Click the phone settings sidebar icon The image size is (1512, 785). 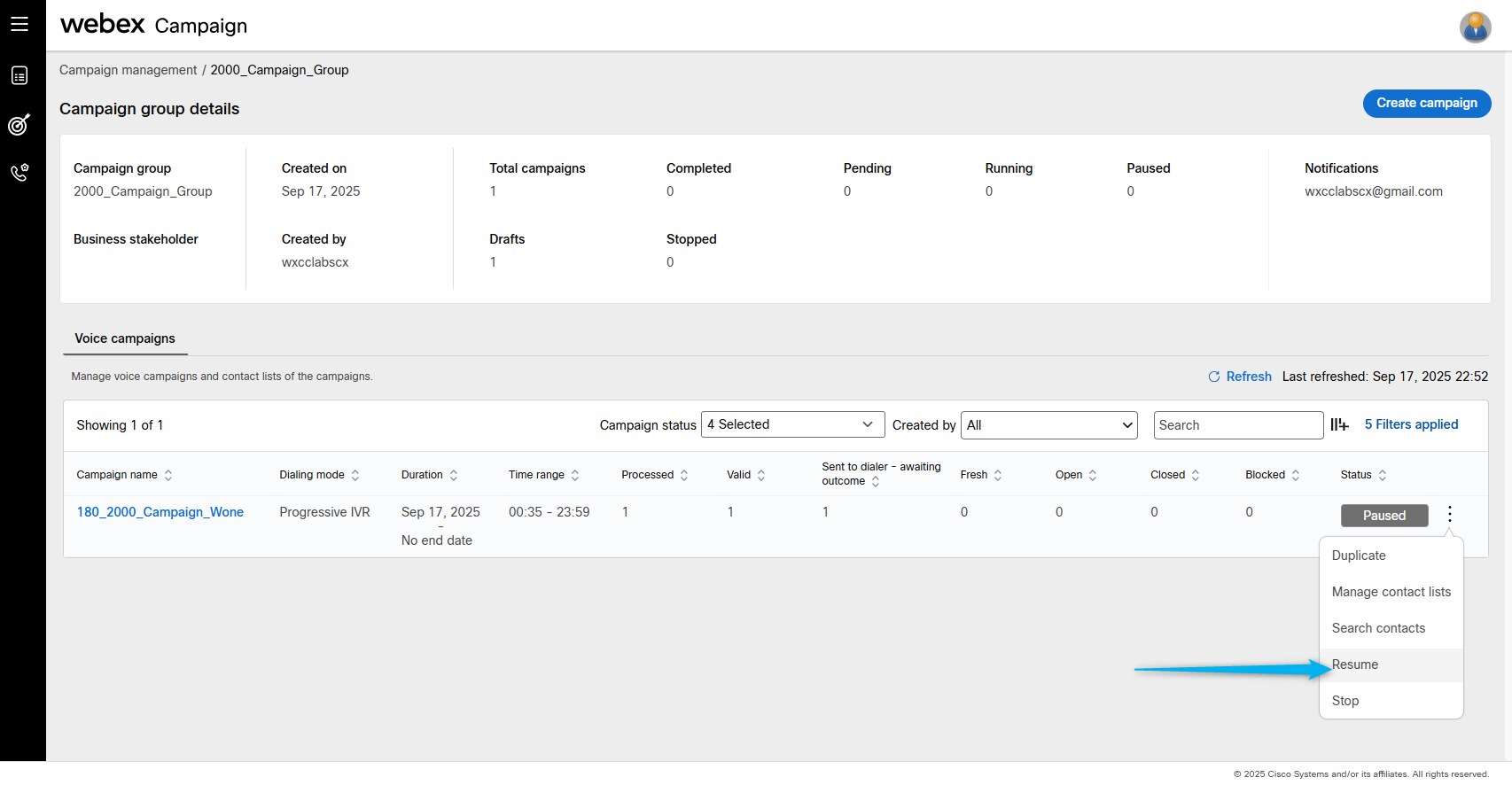pyautogui.click(x=19, y=172)
